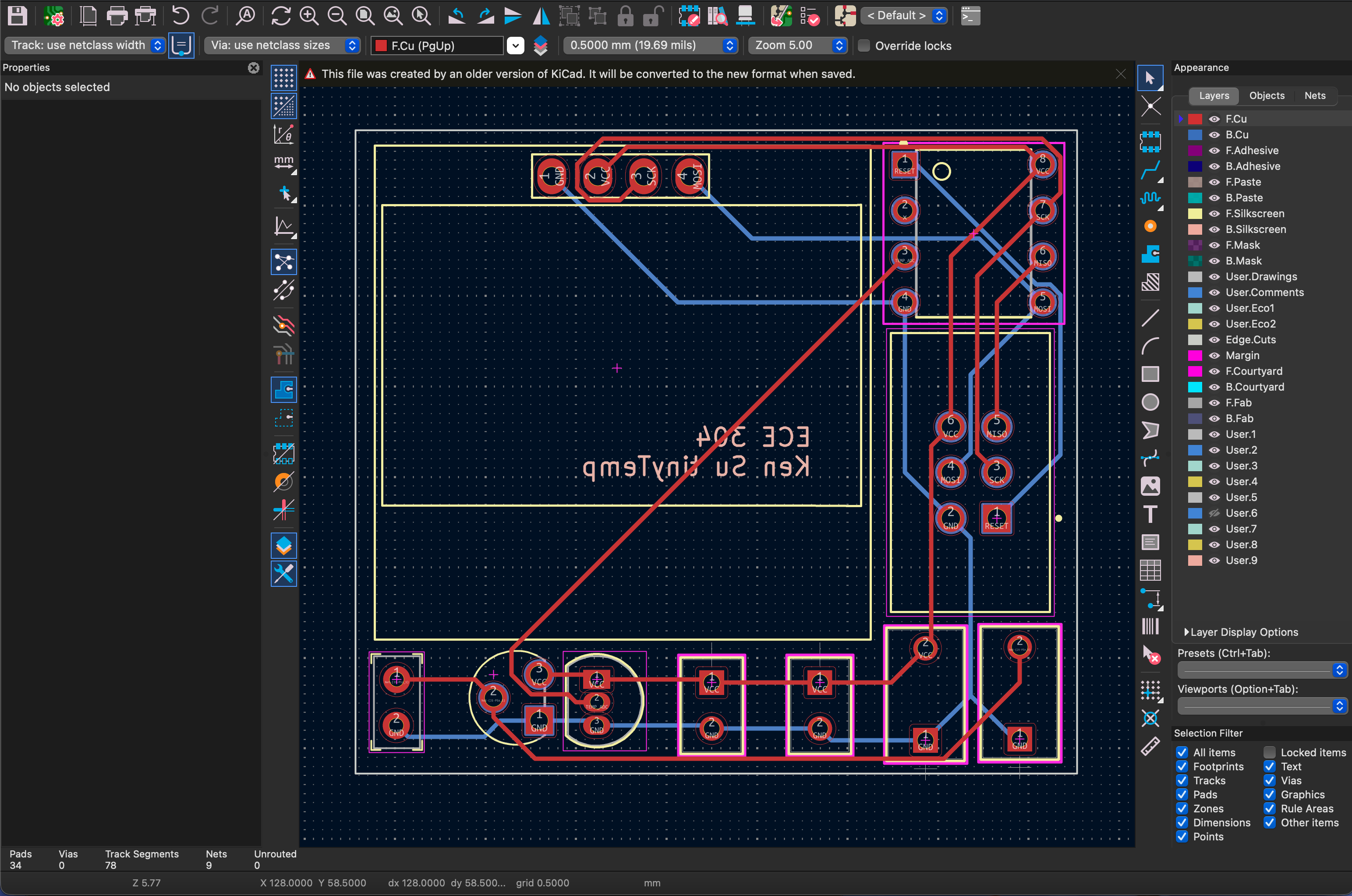Choose the Add text tool

tap(1150, 514)
